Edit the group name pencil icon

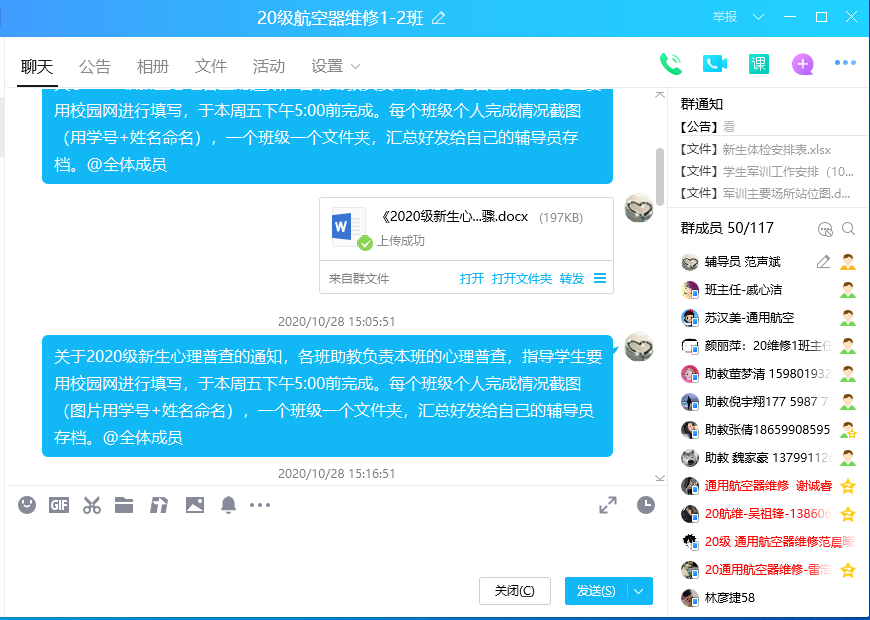click(438, 18)
